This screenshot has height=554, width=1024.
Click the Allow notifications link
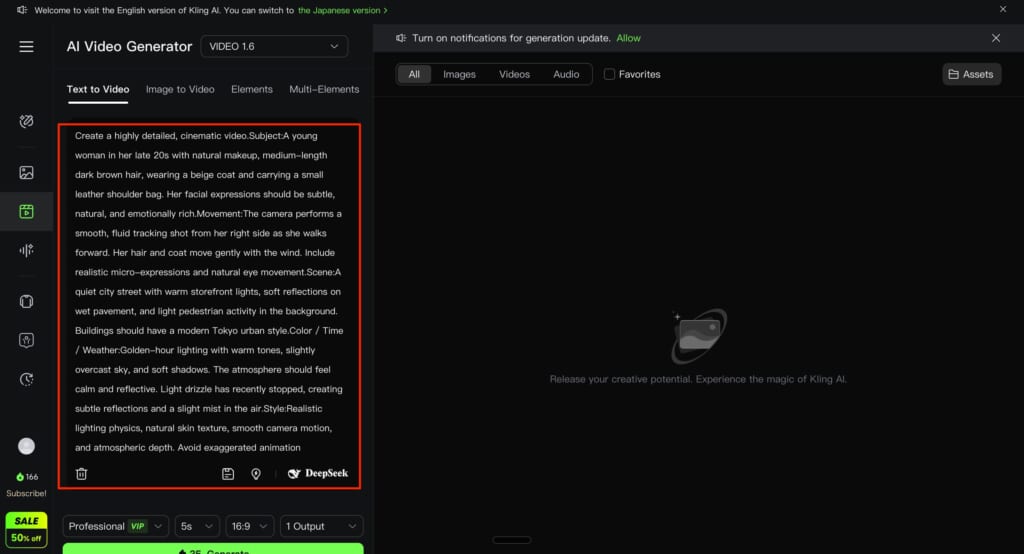point(628,38)
